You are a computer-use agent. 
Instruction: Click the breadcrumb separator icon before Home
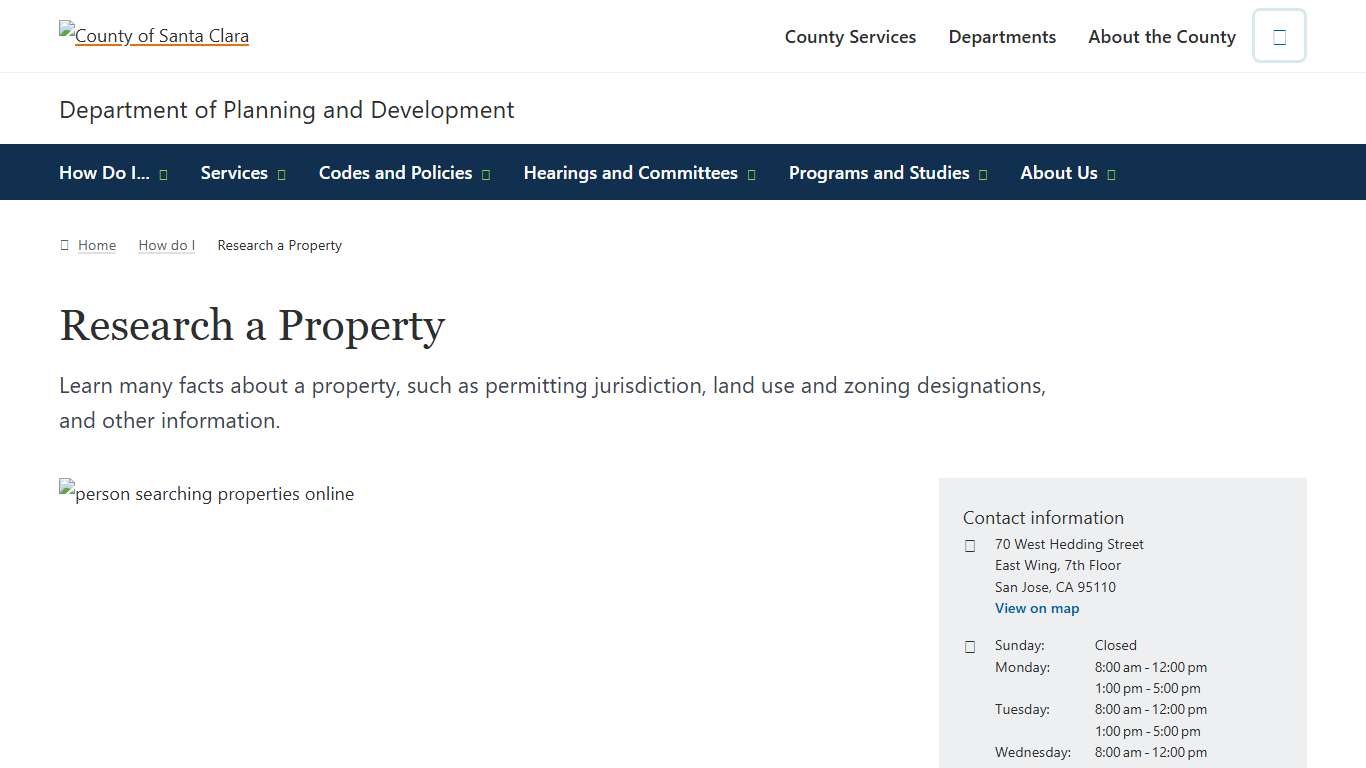coord(64,244)
